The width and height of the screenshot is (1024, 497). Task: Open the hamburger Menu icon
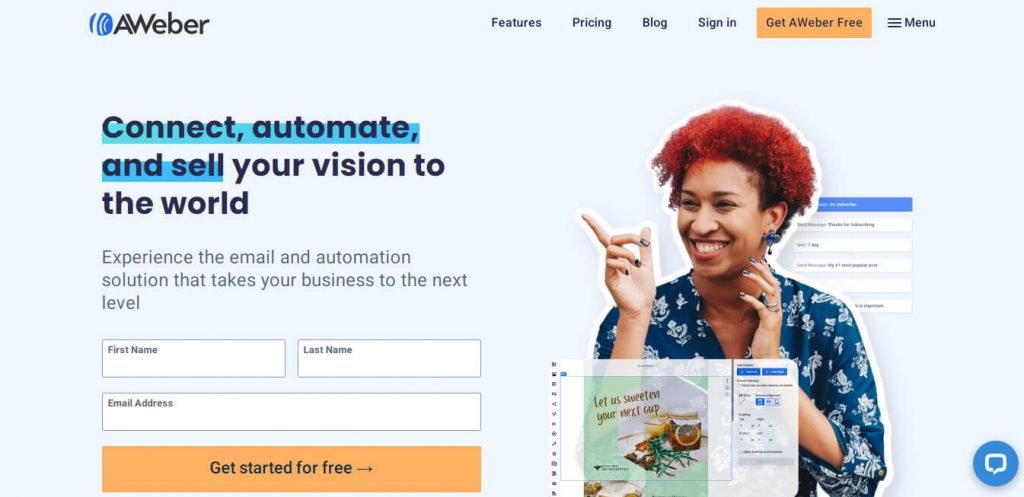pos(894,23)
